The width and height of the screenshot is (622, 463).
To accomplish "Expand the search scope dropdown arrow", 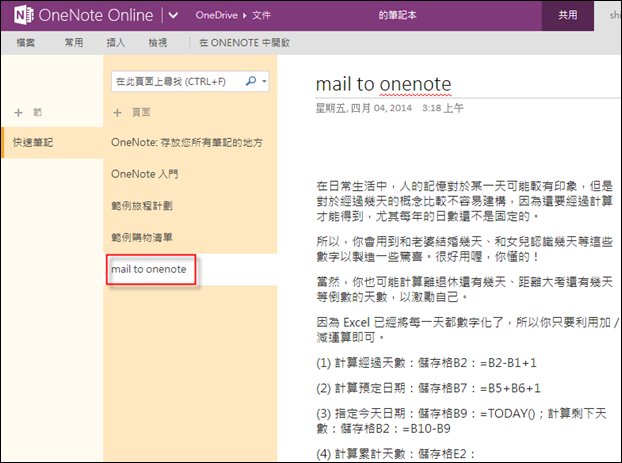I will [264, 81].
